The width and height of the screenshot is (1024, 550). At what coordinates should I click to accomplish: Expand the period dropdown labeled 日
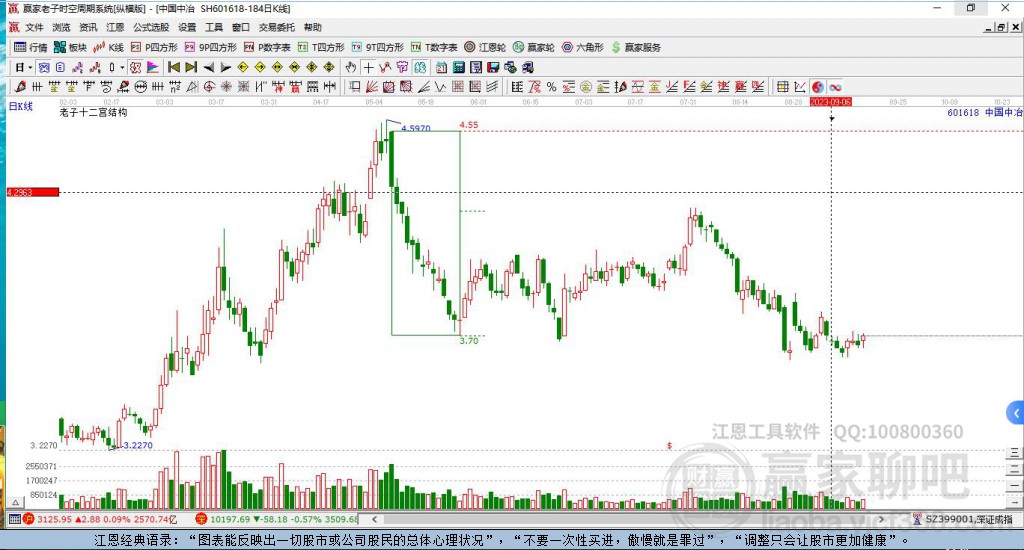[22, 67]
